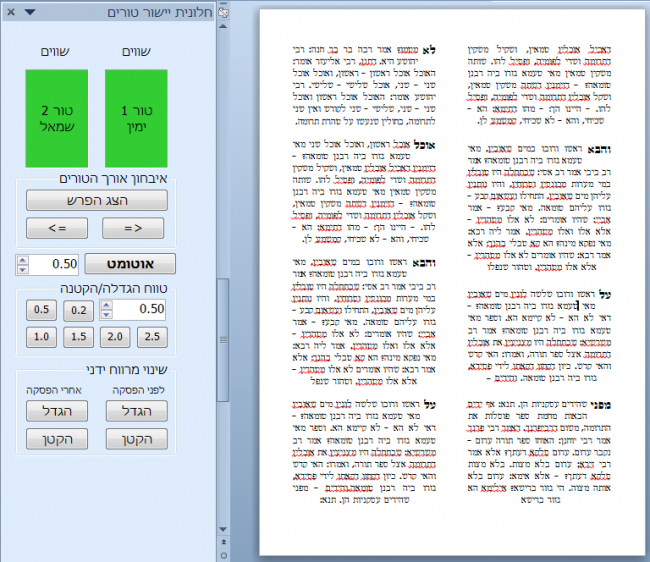Click the שינוי מרווח ידני group label

(x=127, y=370)
